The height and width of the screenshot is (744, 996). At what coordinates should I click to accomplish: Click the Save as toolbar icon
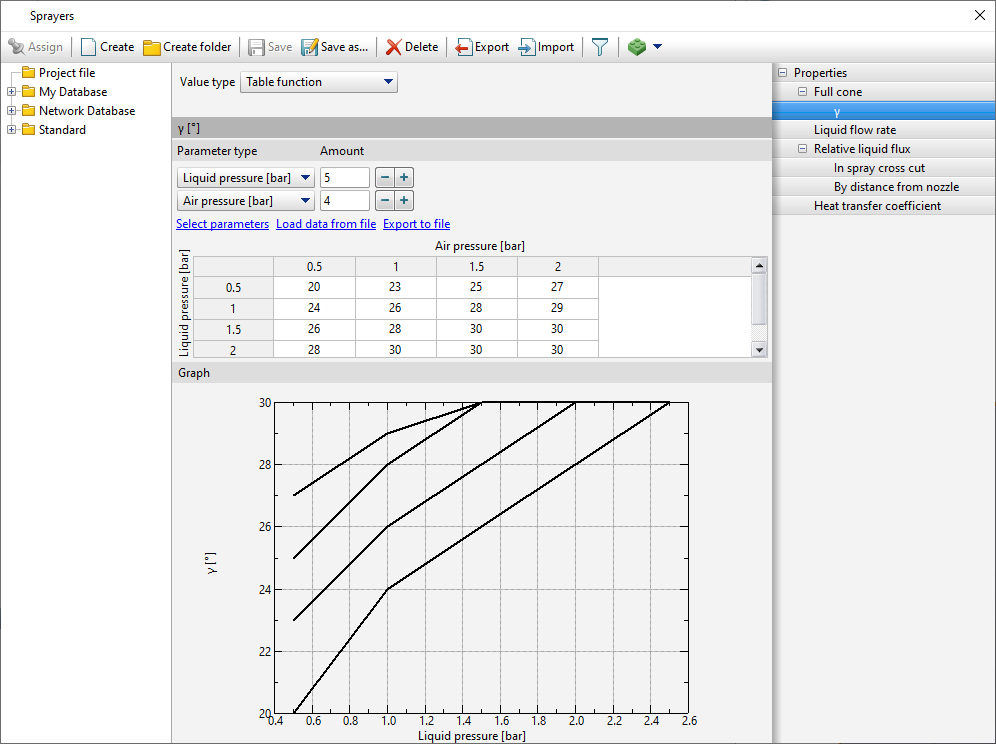click(x=309, y=47)
